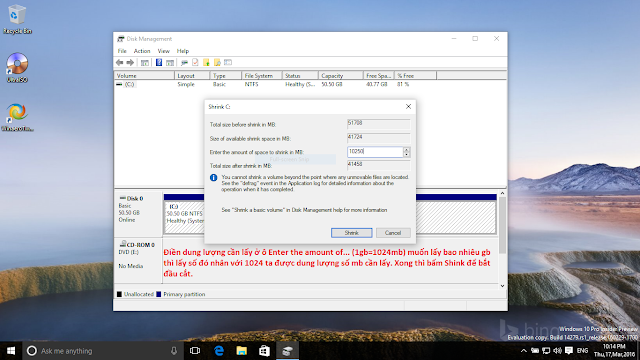Click the folder with magnifying glass icon
Viewport: 640px width, 360px height.
click(x=217, y=62)
